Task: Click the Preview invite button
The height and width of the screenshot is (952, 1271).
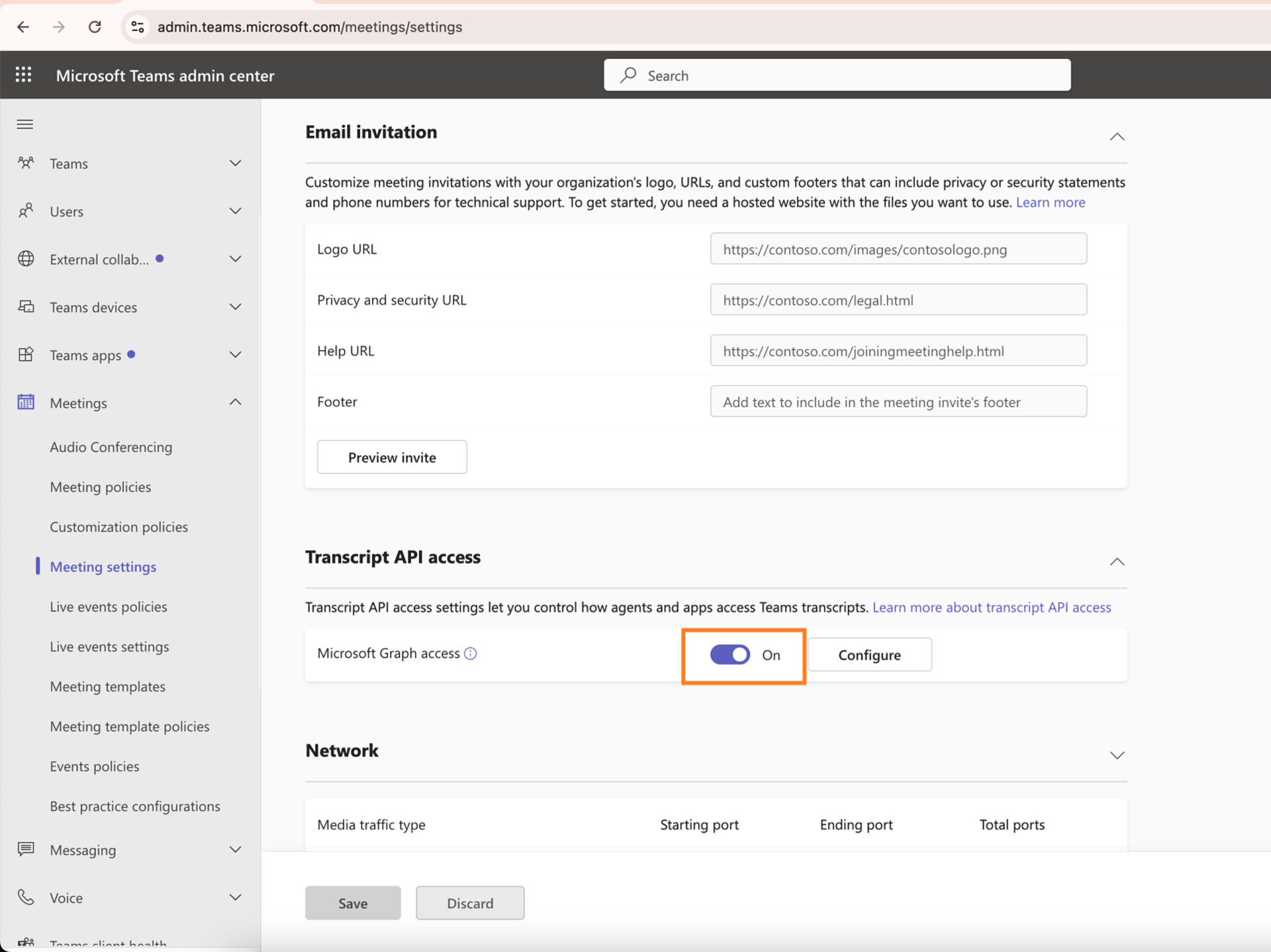Action: click(x=392, y=457)
